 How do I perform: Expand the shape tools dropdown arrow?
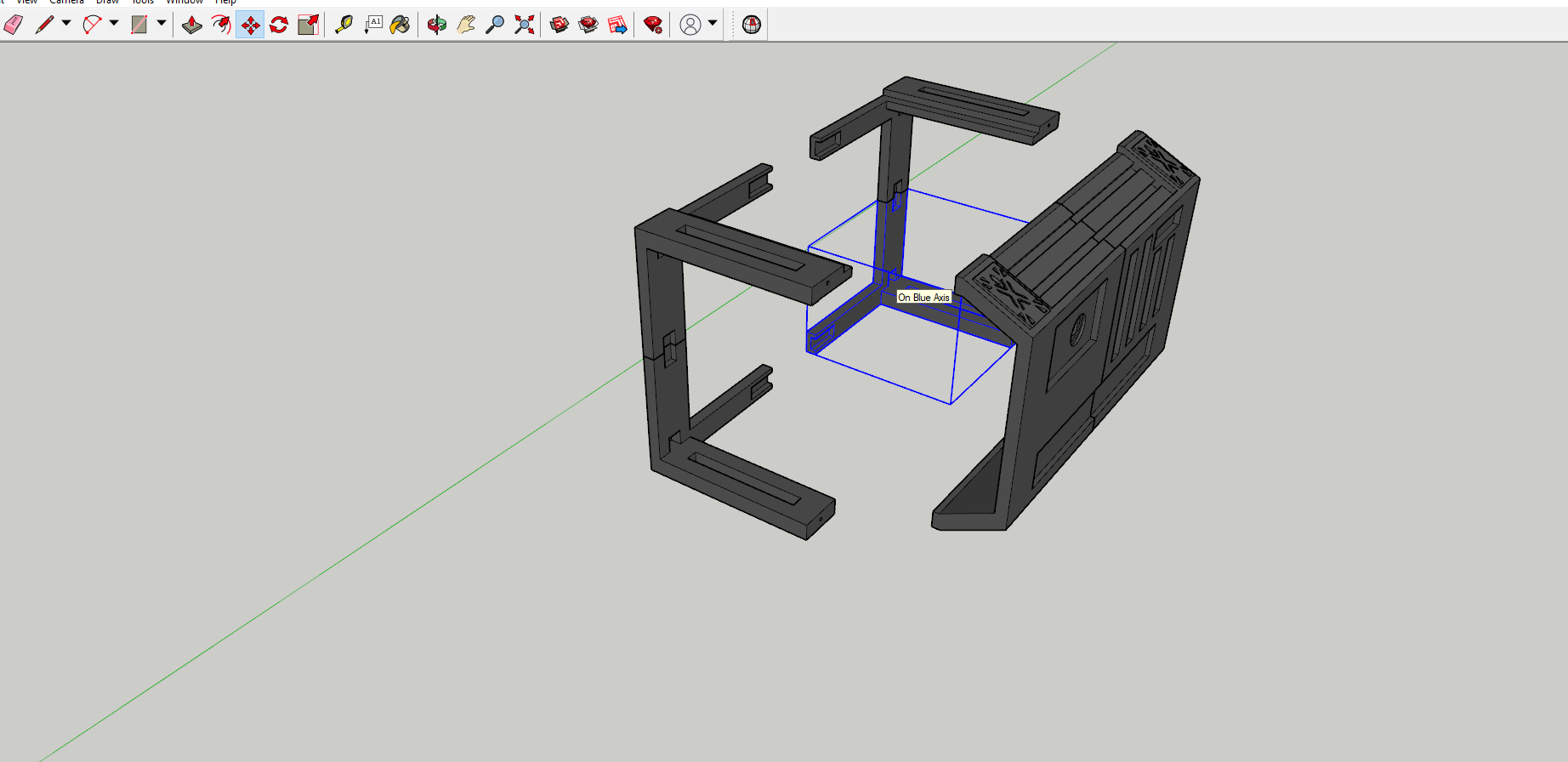pos(162,23)
